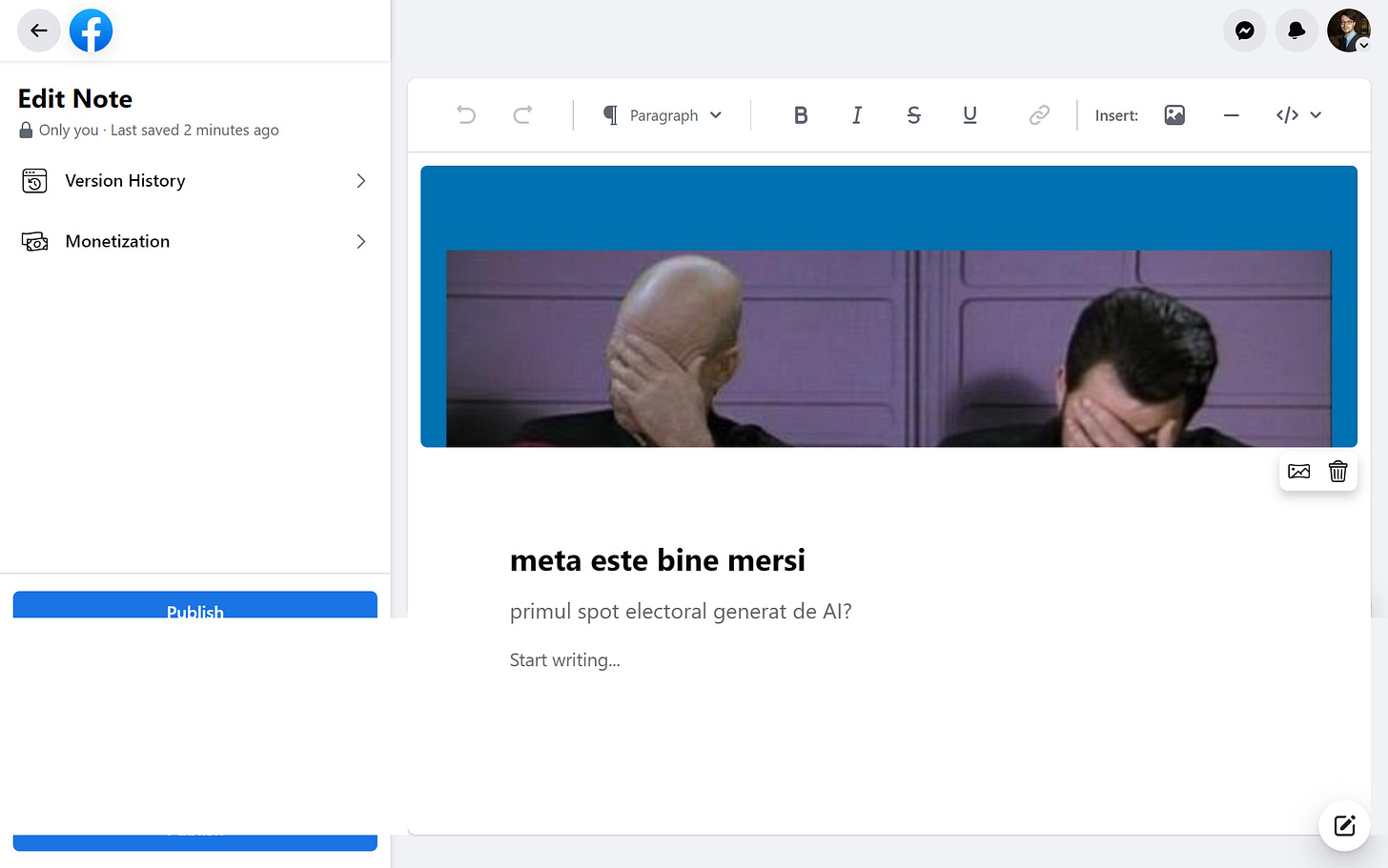Open the notifications bell

(x=1296, y=30)
